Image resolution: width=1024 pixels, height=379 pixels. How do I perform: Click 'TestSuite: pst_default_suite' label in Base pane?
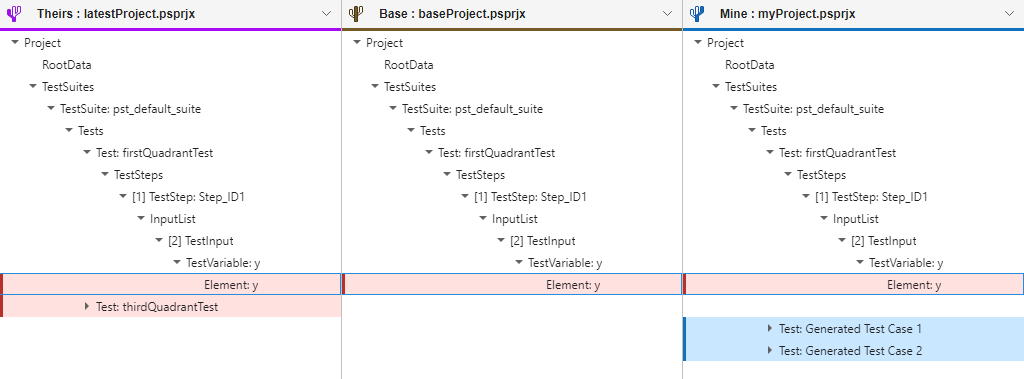[472, 108]
